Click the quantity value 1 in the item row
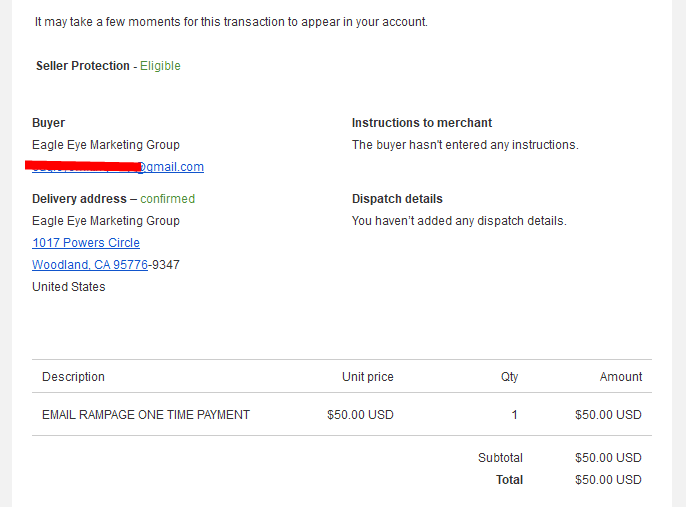The height and width of the screenshot is (507, 686). tap(514, 415)
